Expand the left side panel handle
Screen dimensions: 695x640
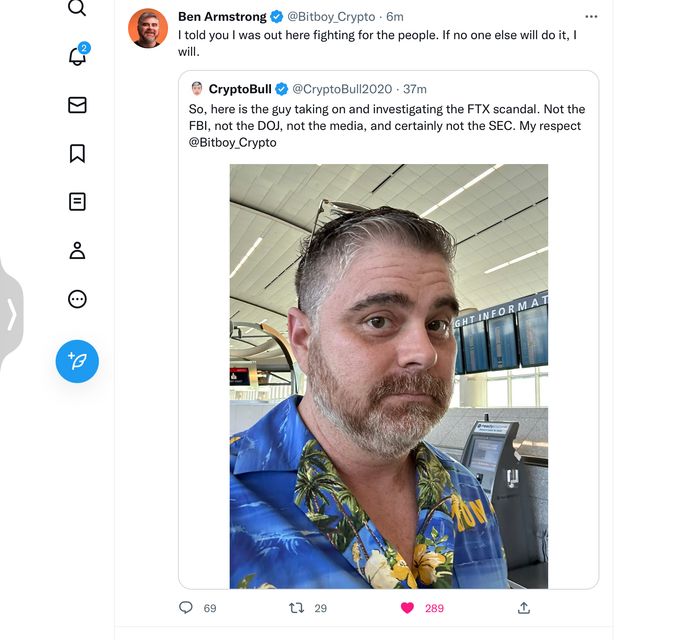pos(11,315)
